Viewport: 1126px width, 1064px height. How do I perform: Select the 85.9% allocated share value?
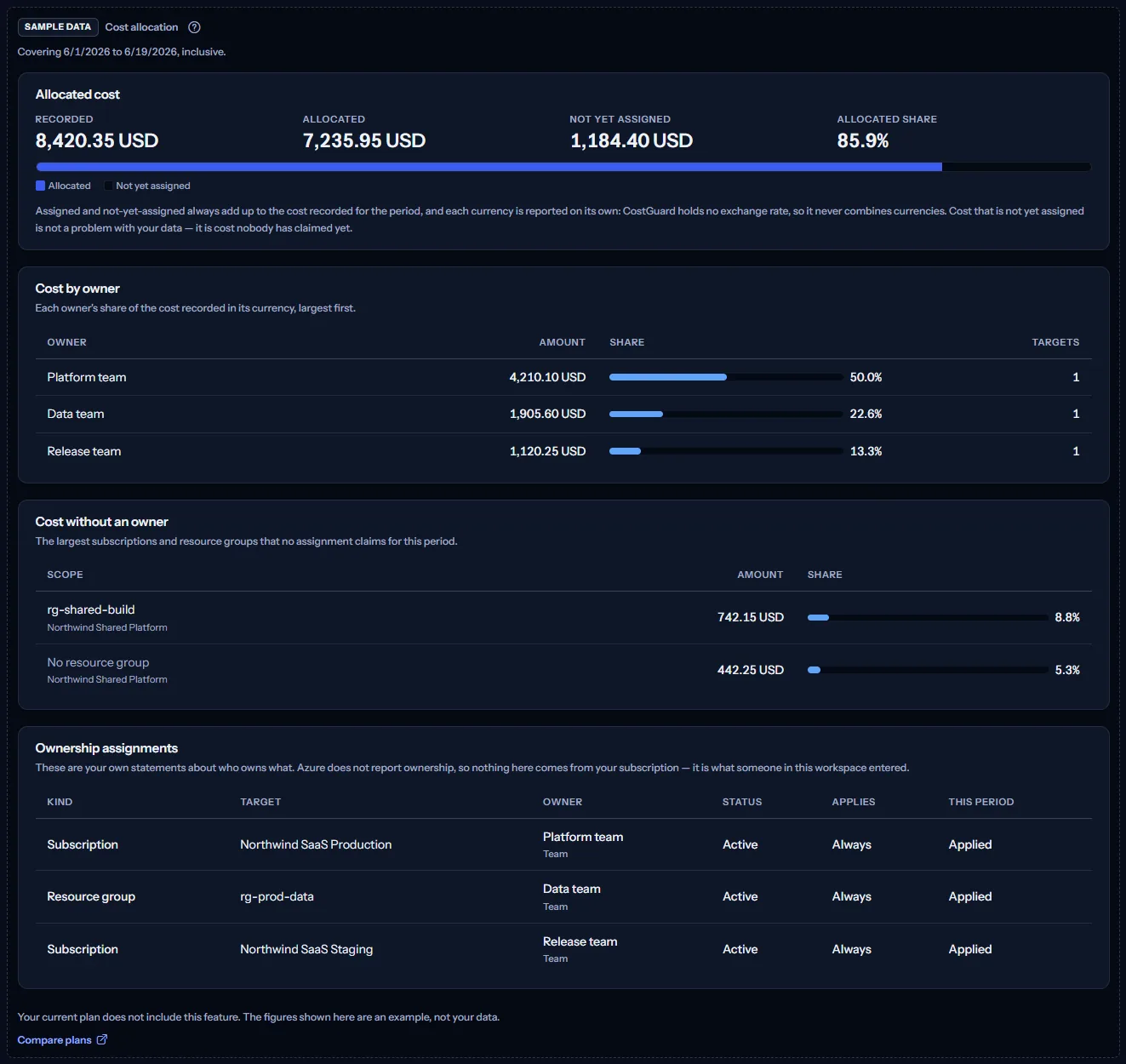(x=863, y=140)
